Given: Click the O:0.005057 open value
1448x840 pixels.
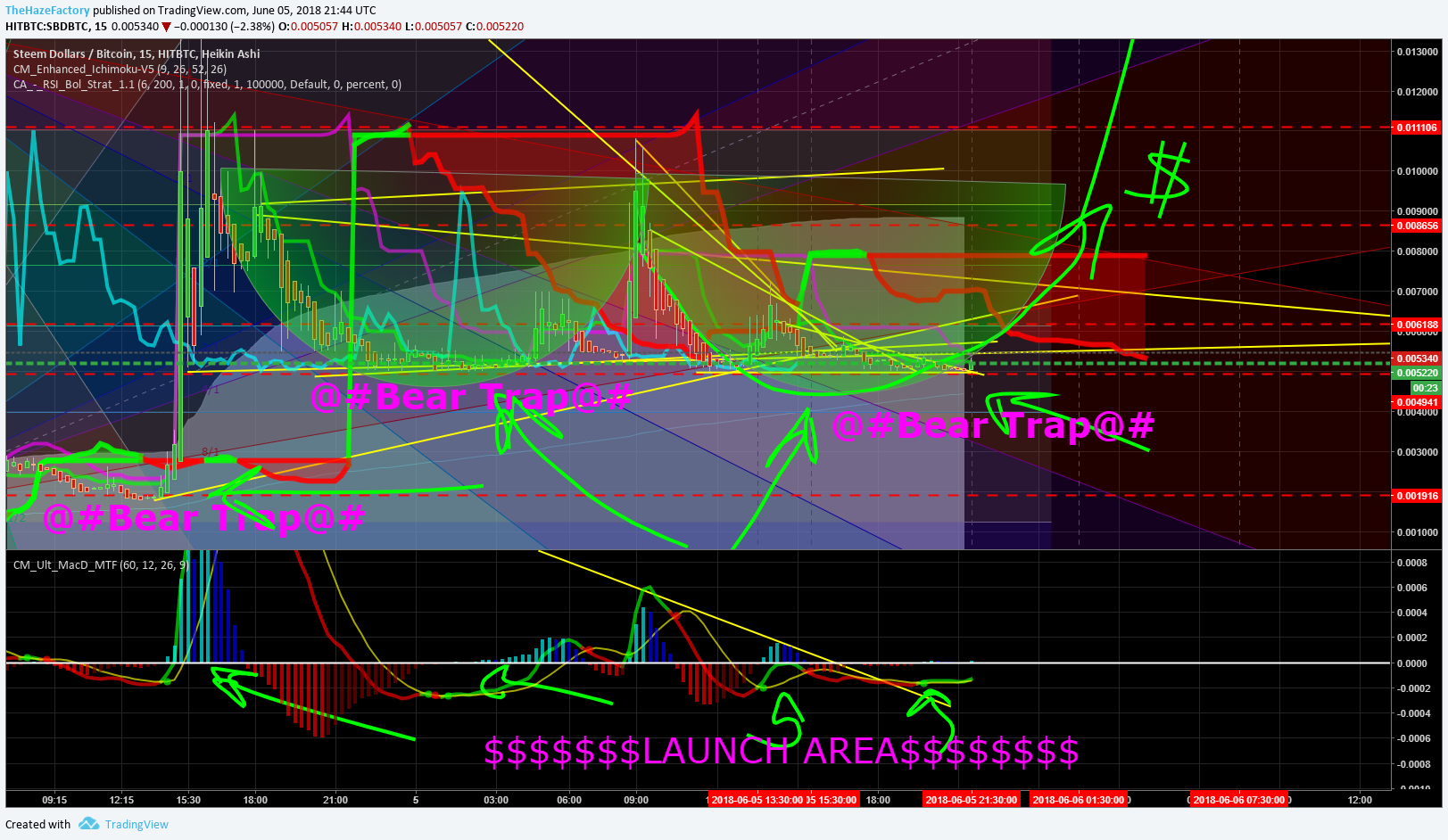Looking at the screenshot, I should pos(309,27).
